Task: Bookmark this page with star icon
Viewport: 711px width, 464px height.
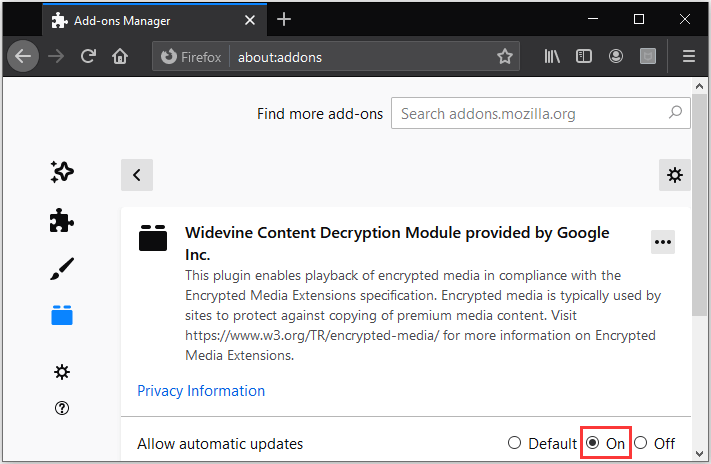Action: (505, 57)
